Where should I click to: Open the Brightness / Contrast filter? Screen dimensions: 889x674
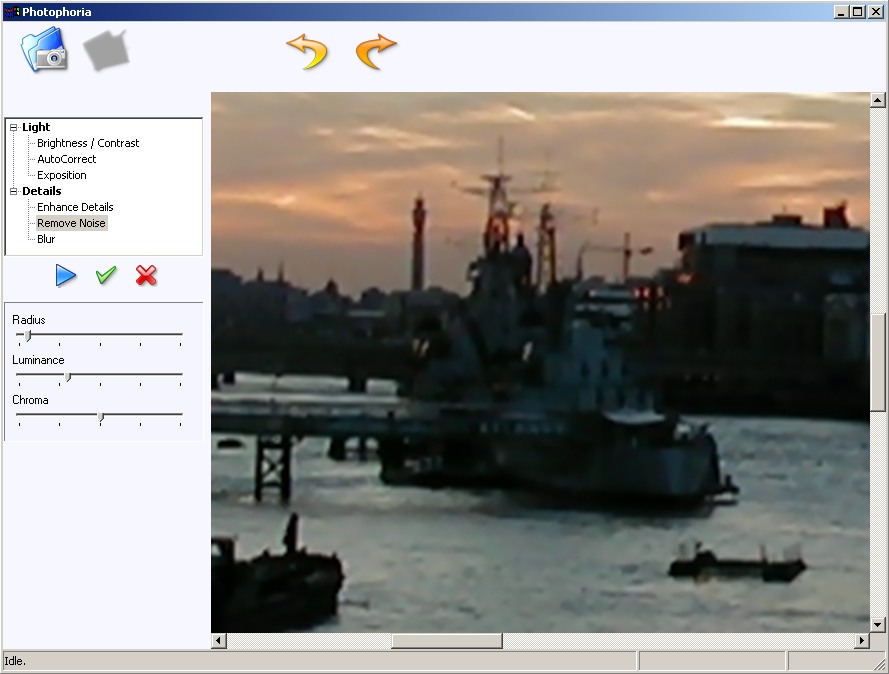[x=88, y=143]
